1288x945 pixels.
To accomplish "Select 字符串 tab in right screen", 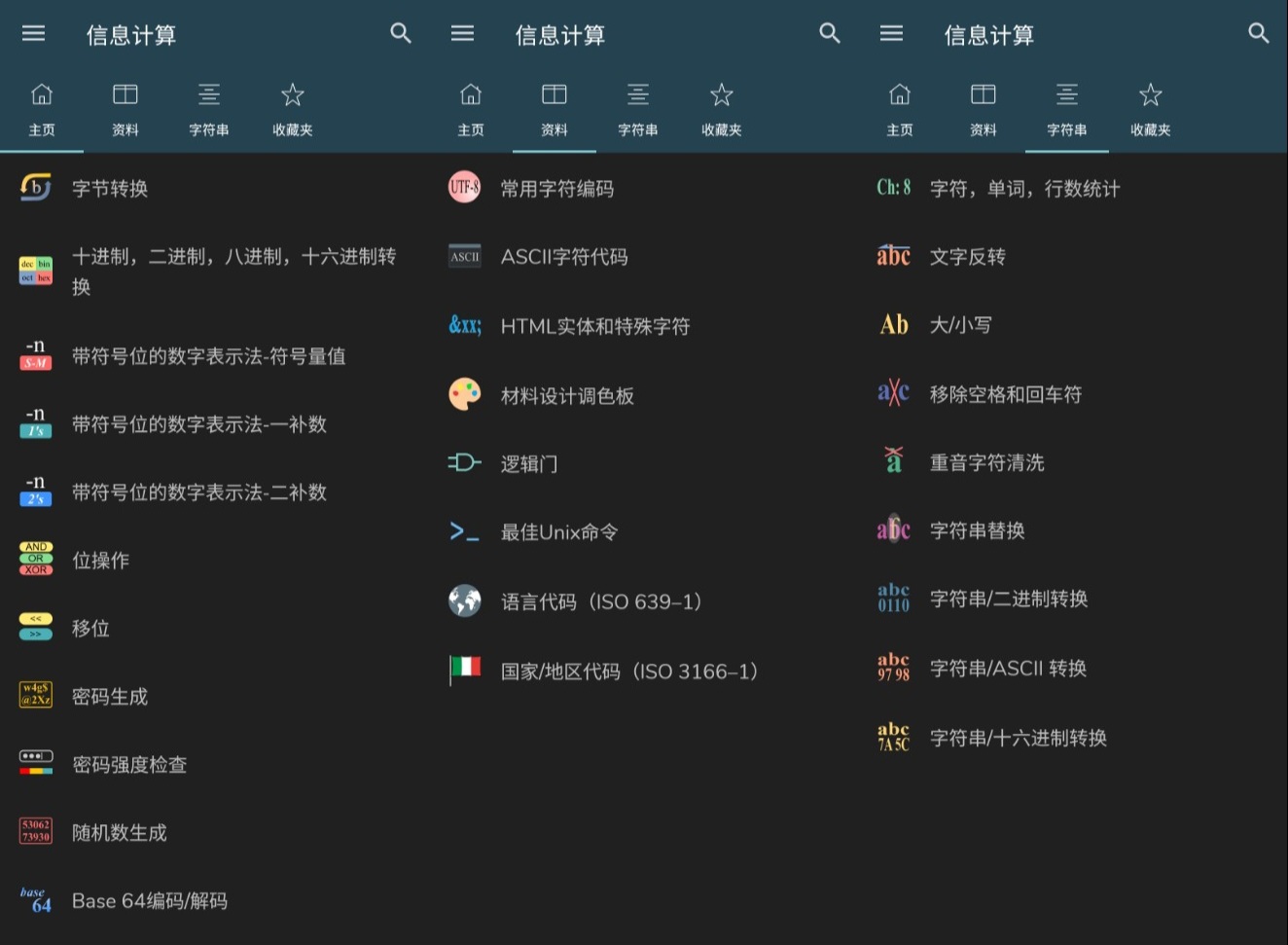I will pos(1067,109).
